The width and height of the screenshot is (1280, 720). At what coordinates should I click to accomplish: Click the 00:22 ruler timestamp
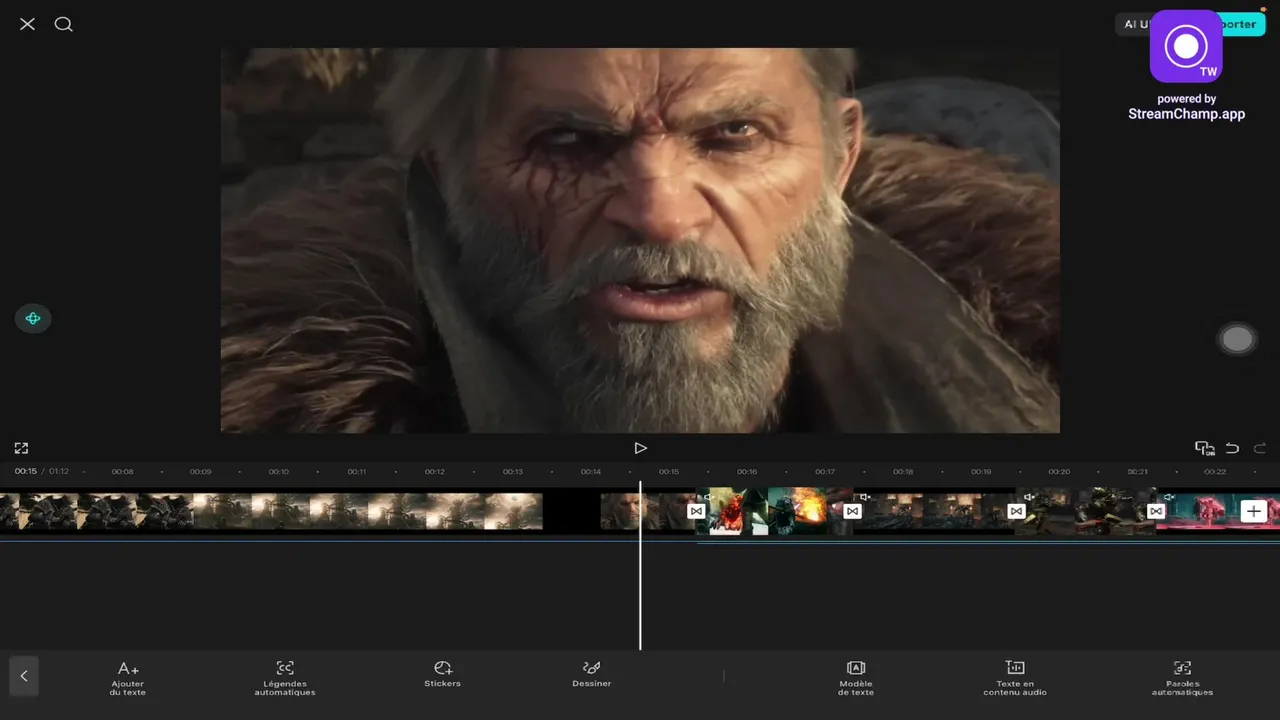[1215, 471]
